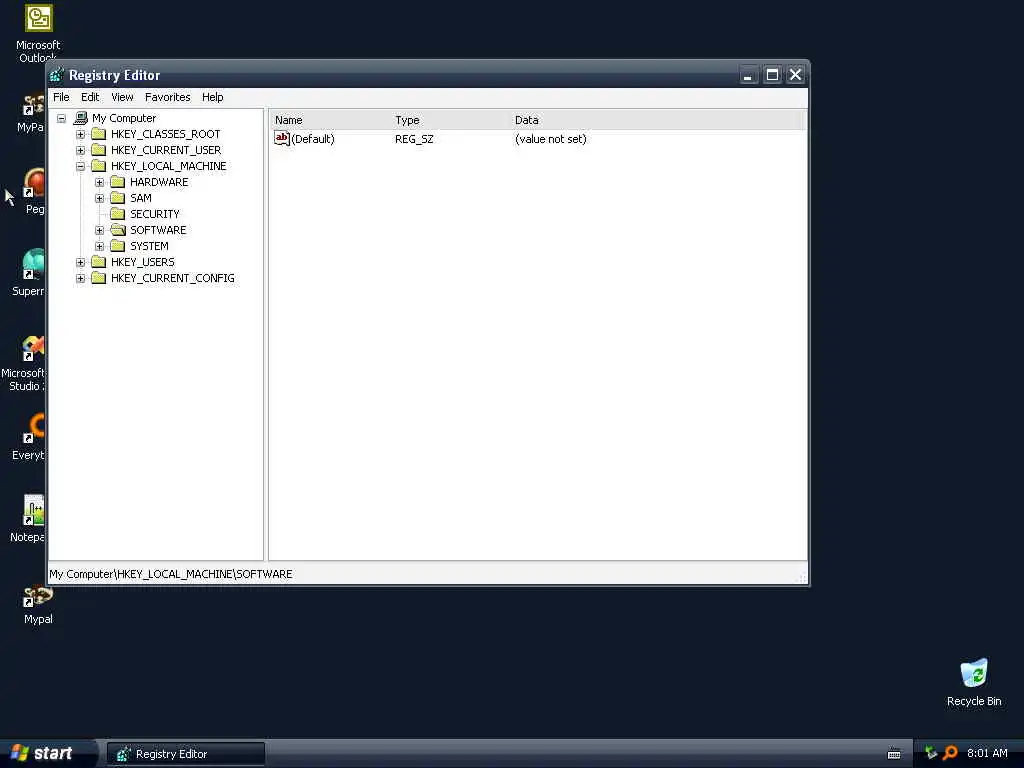The height and width of the screenshot is (768, 1024).
Task: Select the HKEY_USERS label
Action: 142,262
